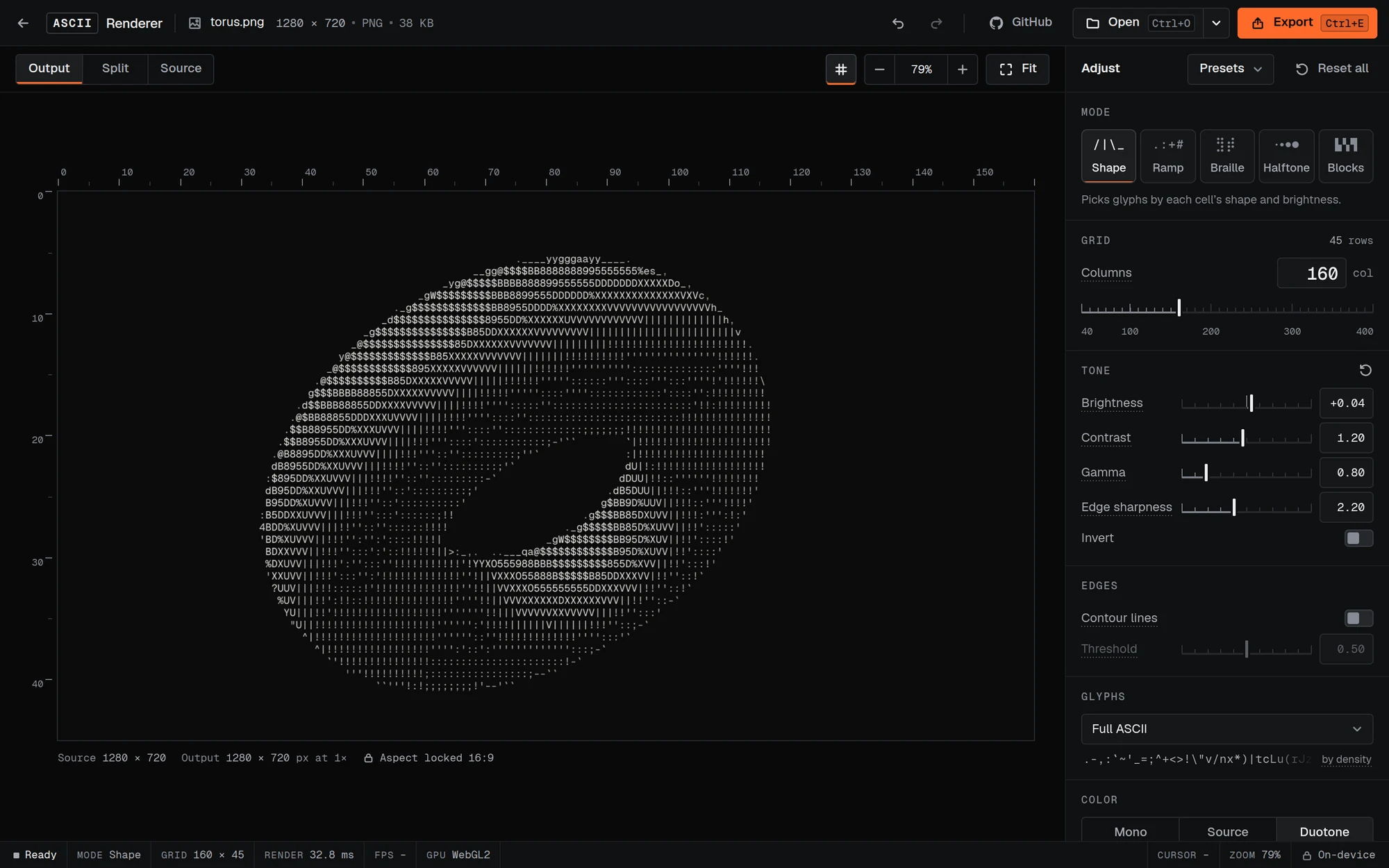Click the Edge sharpness value 2.20
The image size is (1389, 868).
1346,508
